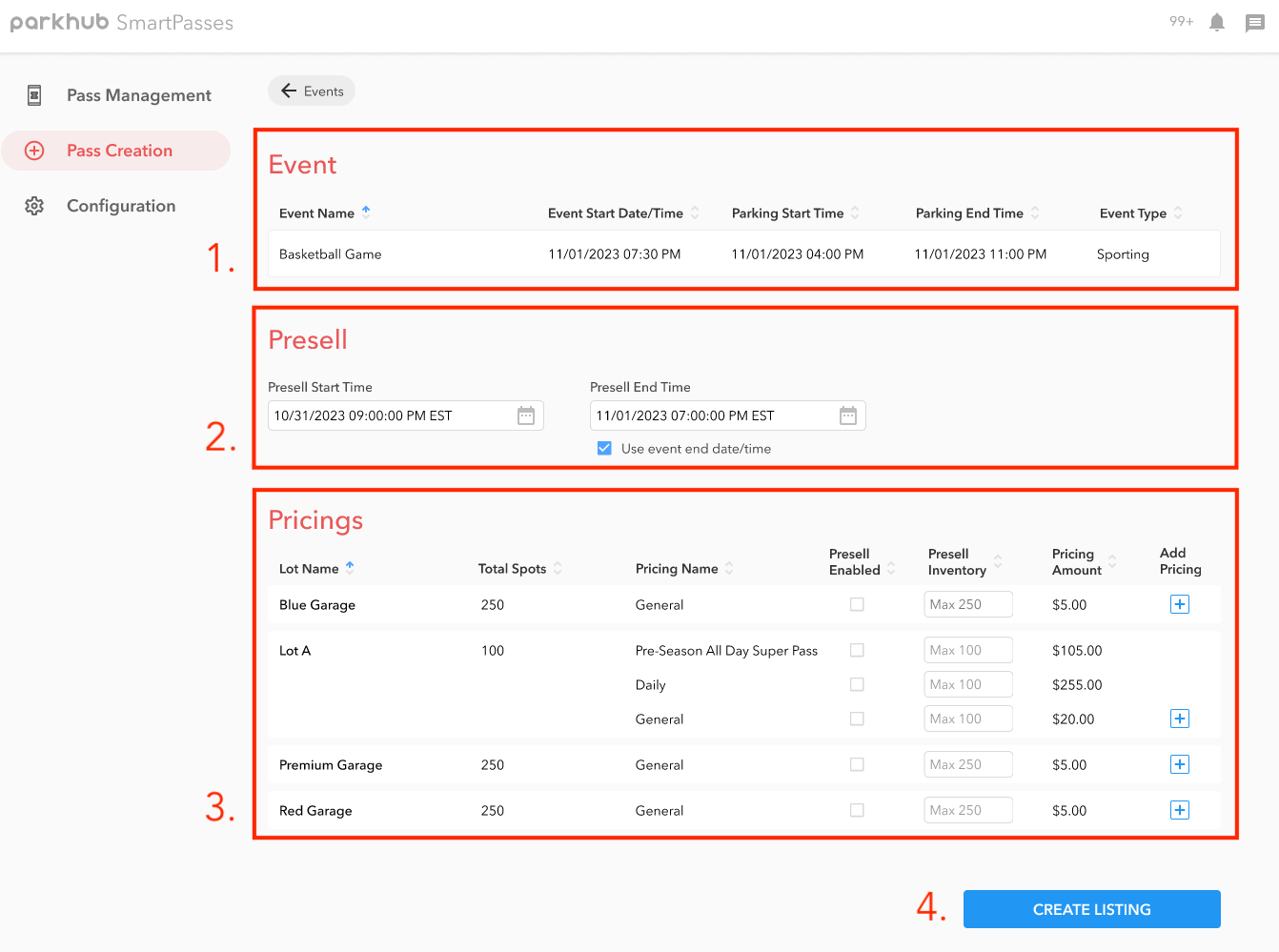This screenshot has height=952, width=1279.
Task: Sort by Event Name arrow
Action: 366,212
